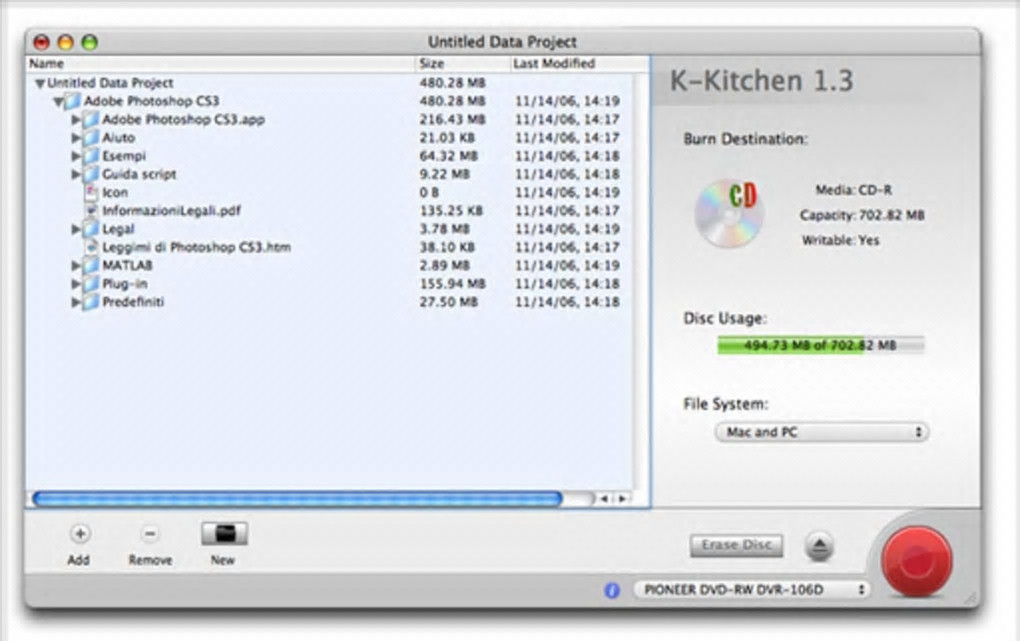The height and width of the screenshot is (641, 1020).
Task: Expand the Adobe Photoshop CS3.app item
Action: point(75,120)
